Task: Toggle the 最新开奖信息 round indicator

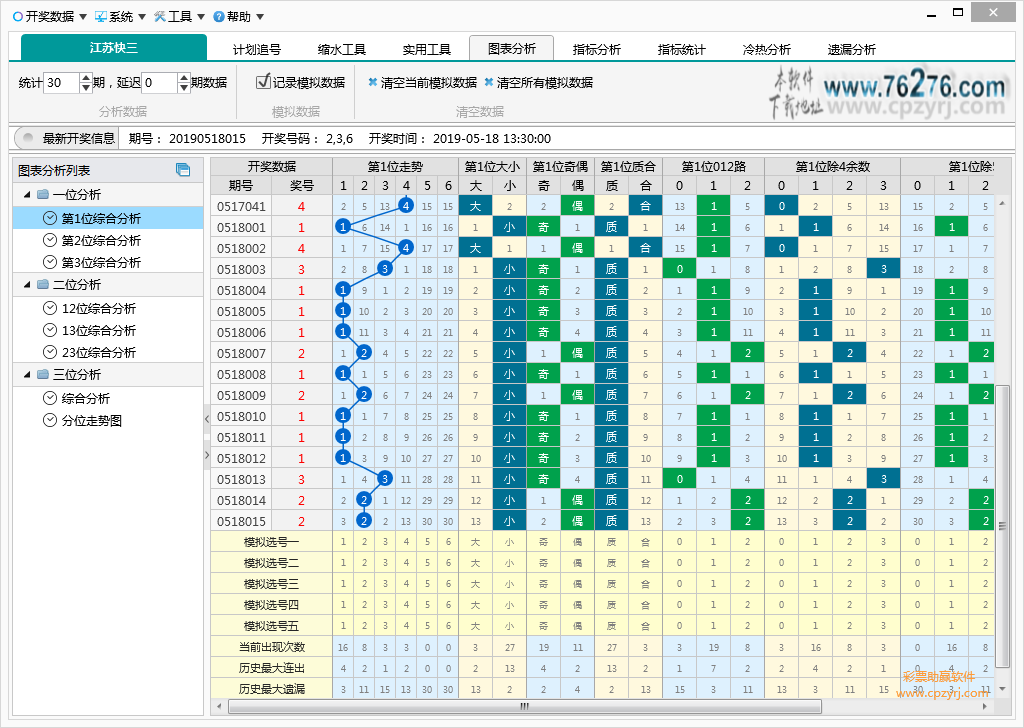Action: (x=28, y=138)
